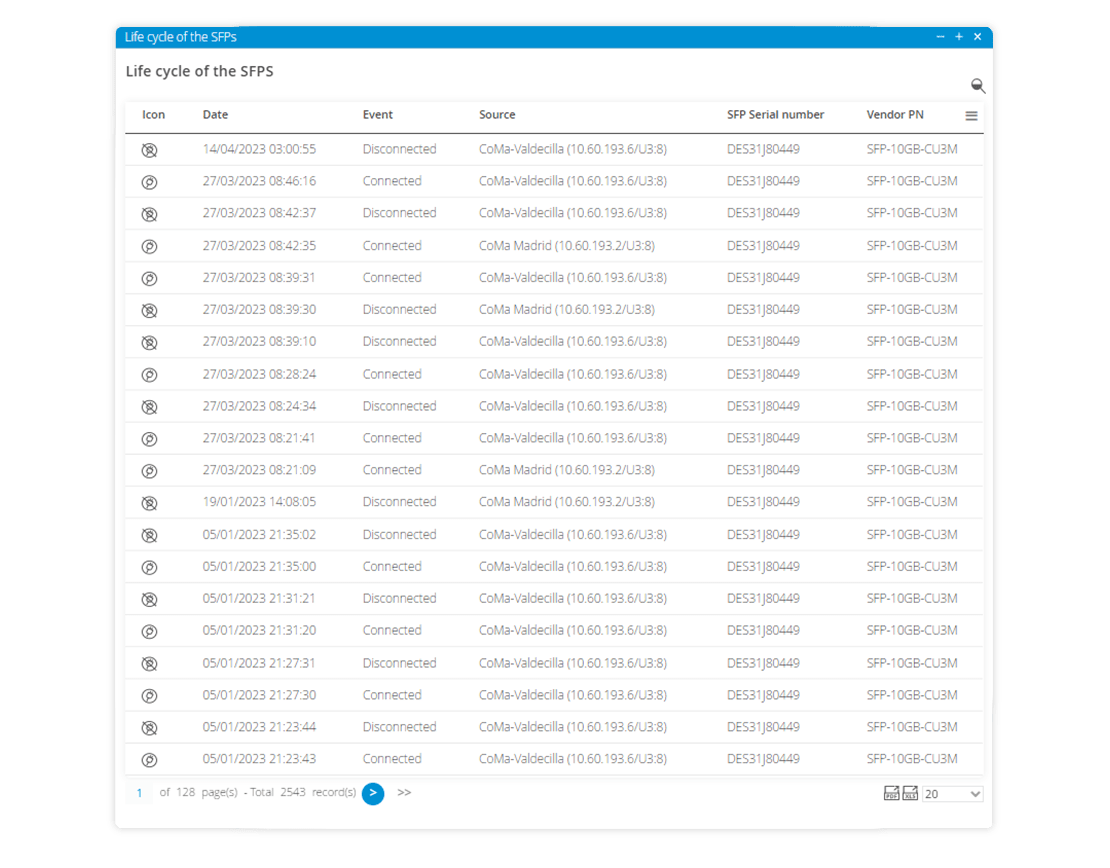Click the Life cycle of the SFPS heading

[200, 71]
